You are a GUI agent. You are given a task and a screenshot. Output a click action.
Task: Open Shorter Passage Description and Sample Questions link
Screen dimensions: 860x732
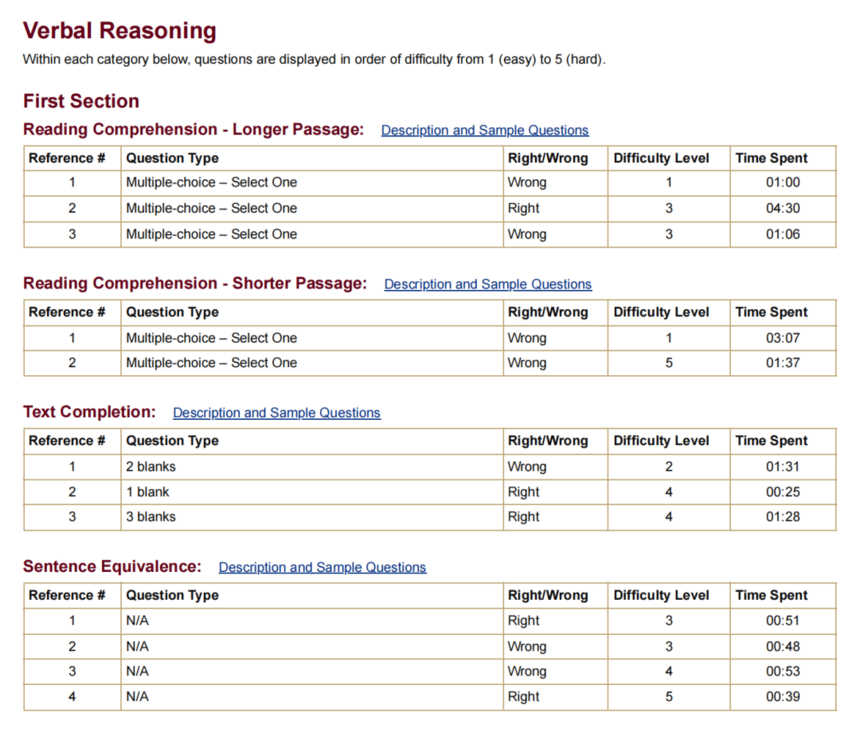pos(487,284)
